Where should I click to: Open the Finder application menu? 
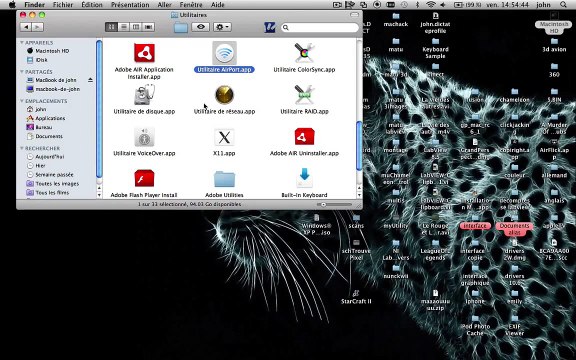pyautogui.click(x=35, y=5)
